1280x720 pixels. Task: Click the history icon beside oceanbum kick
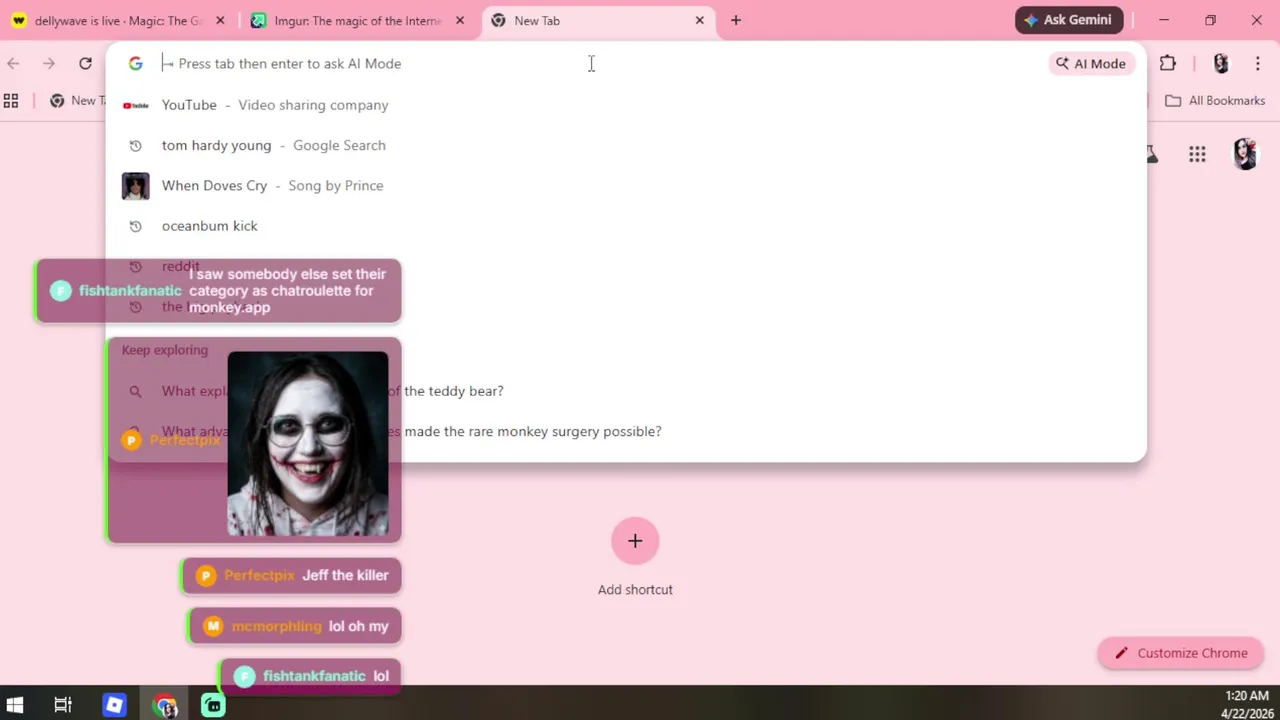(135, 226)
